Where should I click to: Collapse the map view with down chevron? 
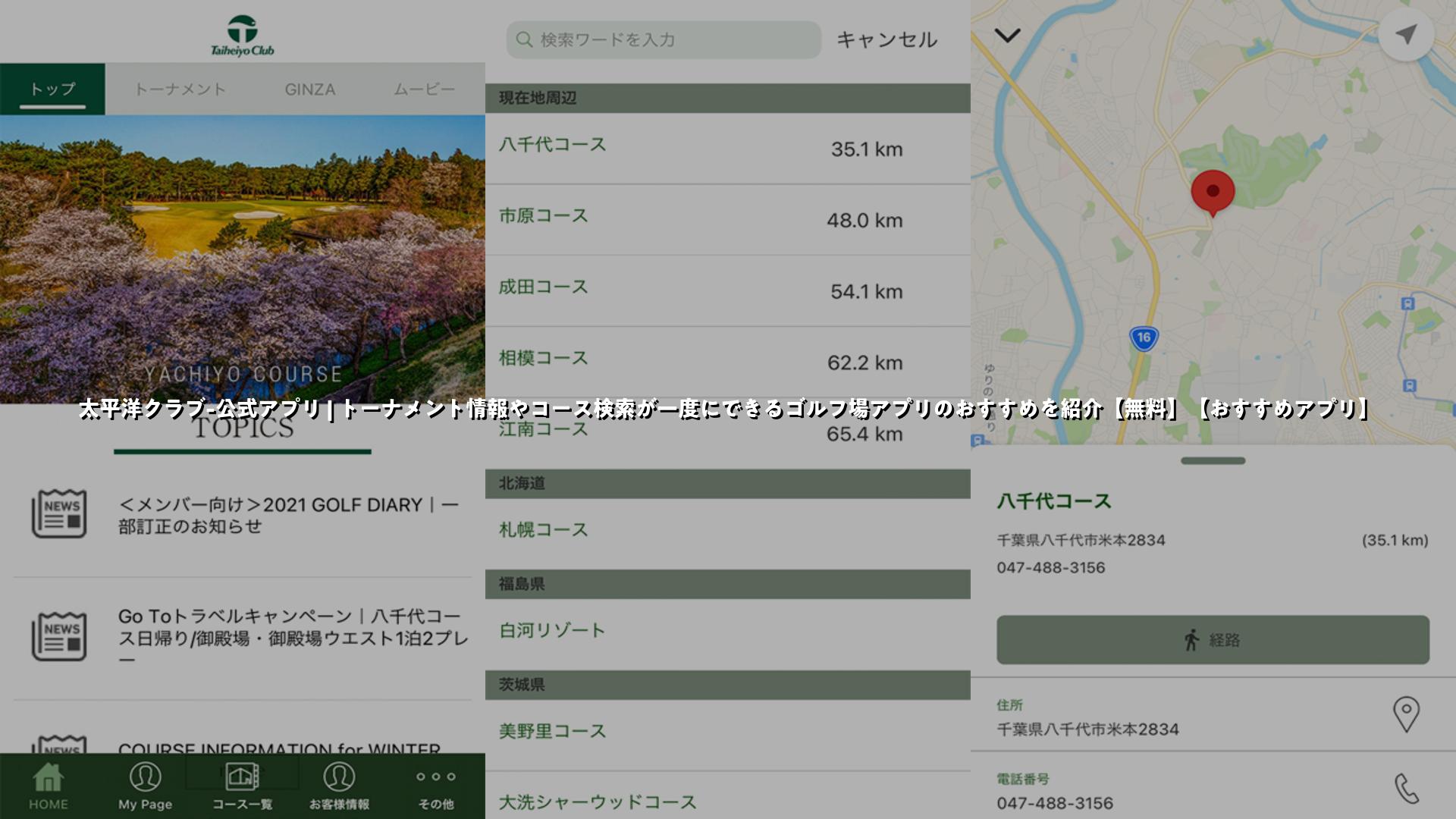point(1007,35)
